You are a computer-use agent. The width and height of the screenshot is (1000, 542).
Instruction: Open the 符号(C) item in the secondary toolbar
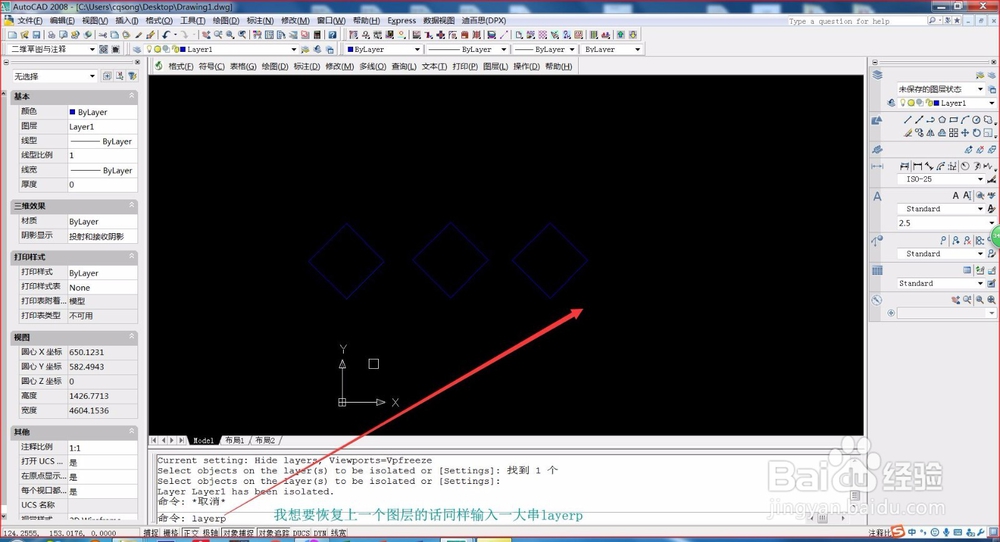(212, 66)
